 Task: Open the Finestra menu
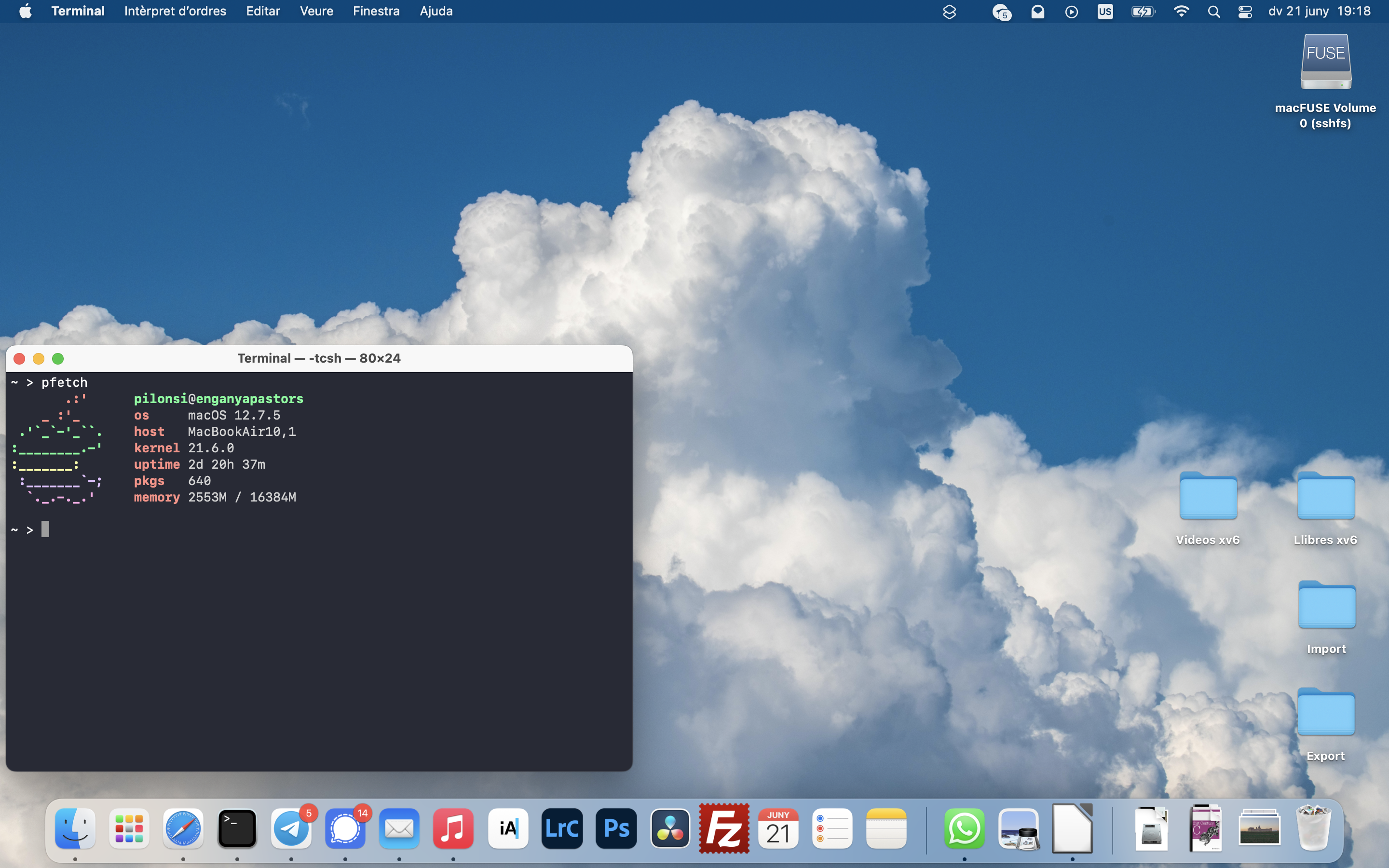376,11
